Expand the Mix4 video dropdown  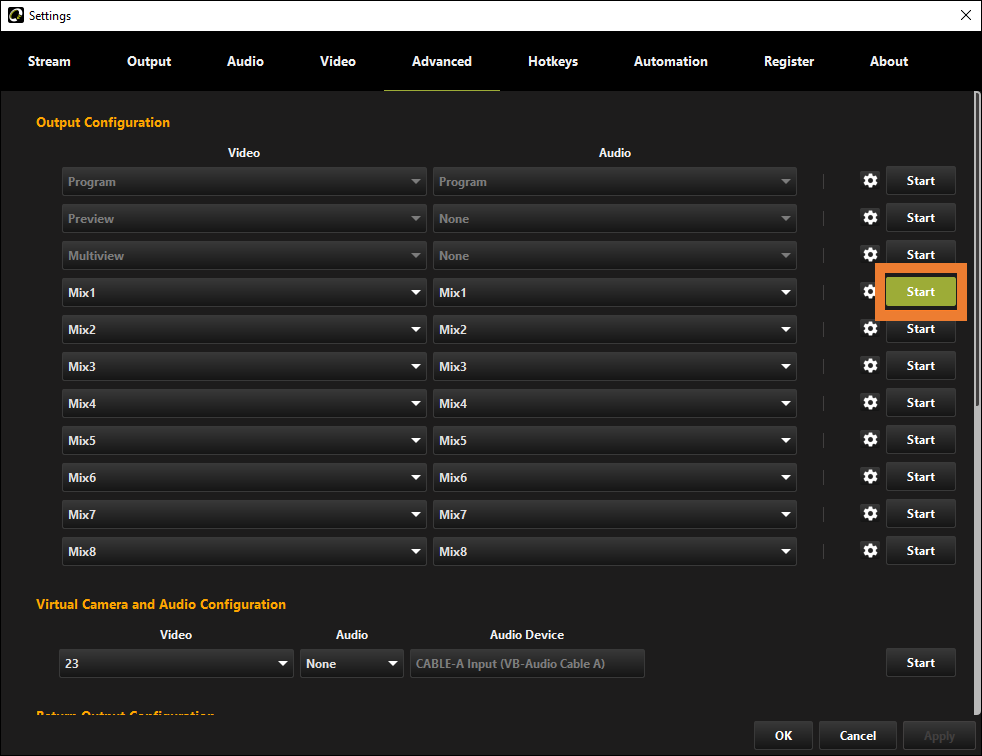(244, 403)
